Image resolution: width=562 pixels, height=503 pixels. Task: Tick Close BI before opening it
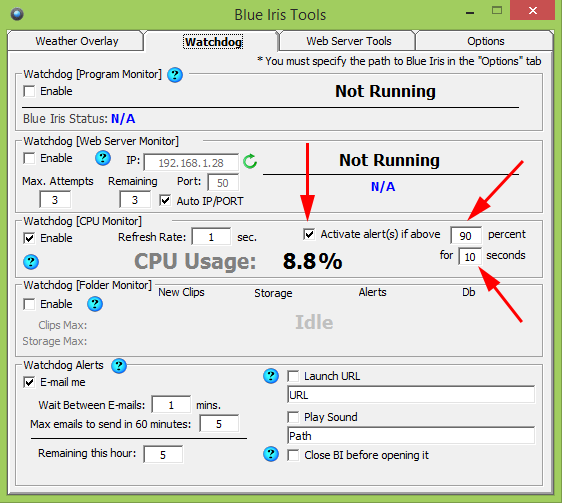(293, 455)
